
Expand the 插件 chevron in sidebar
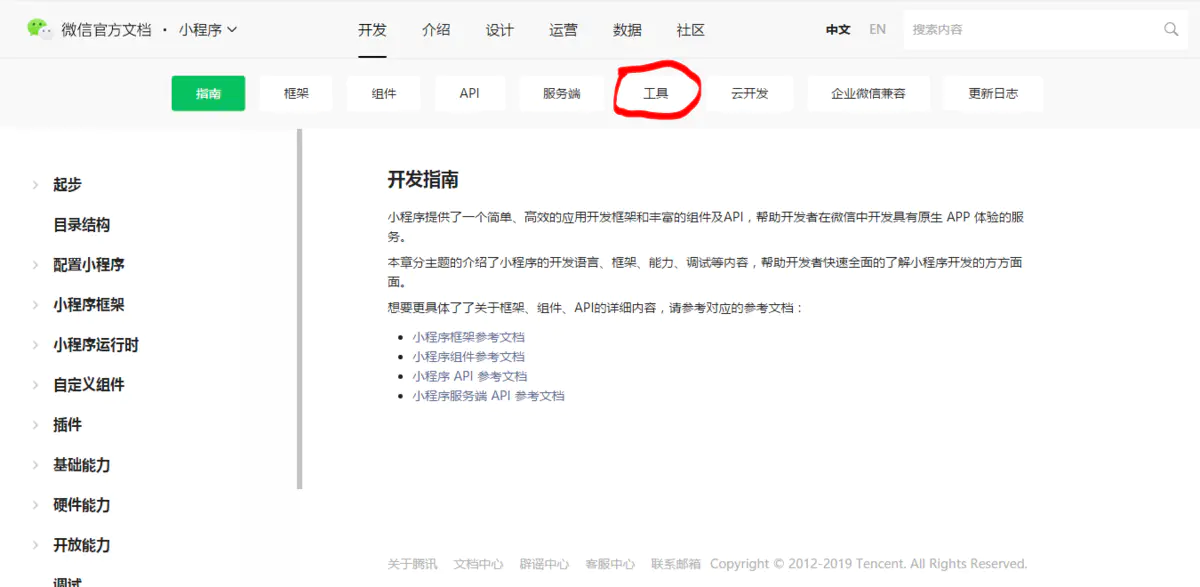[35, 425]
